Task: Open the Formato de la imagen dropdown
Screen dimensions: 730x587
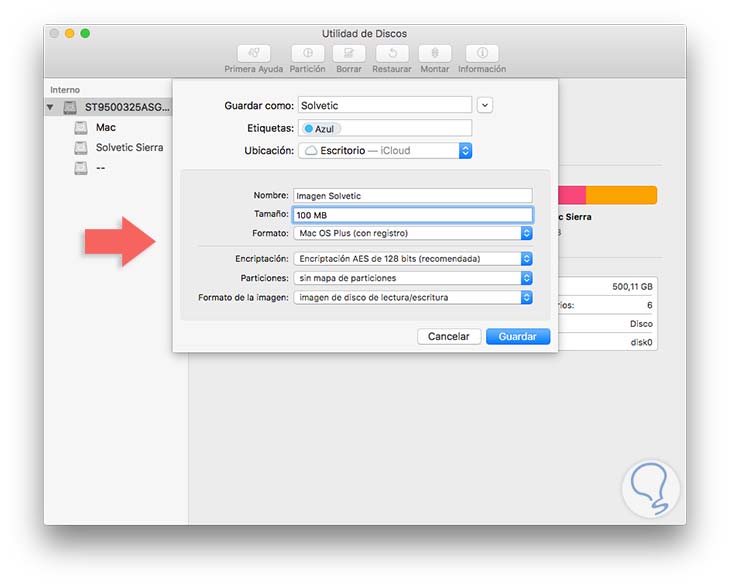Action: pyautogui.click(x=413, y=297)
